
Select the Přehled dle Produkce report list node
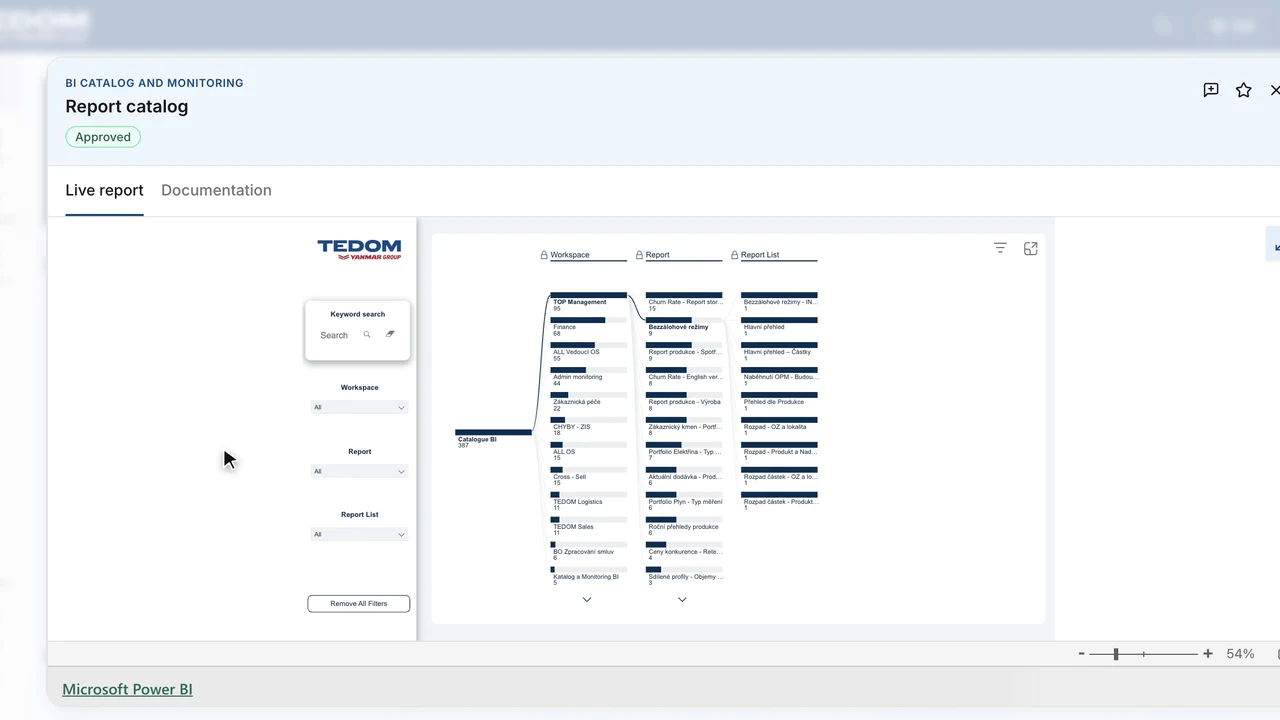pos(779,401)
